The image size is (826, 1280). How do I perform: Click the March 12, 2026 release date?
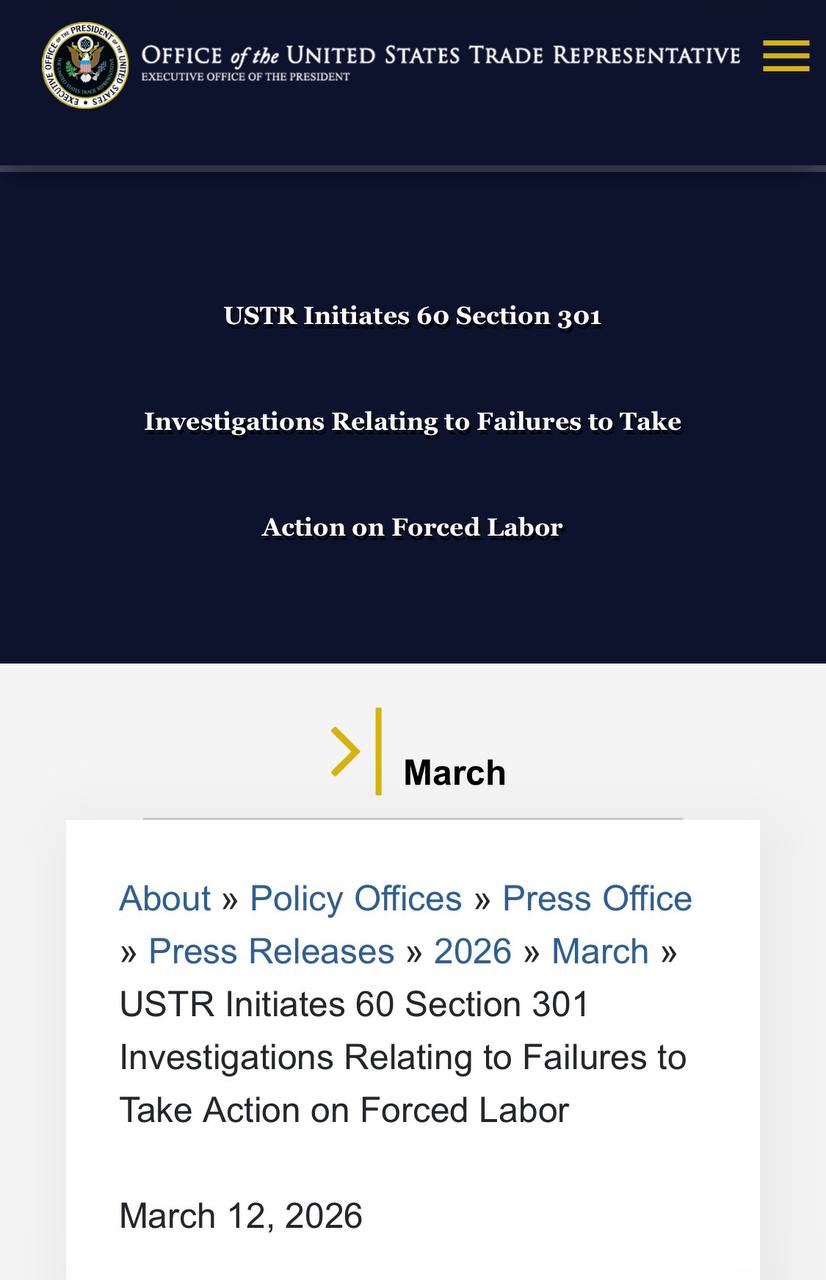[240, 1216]
